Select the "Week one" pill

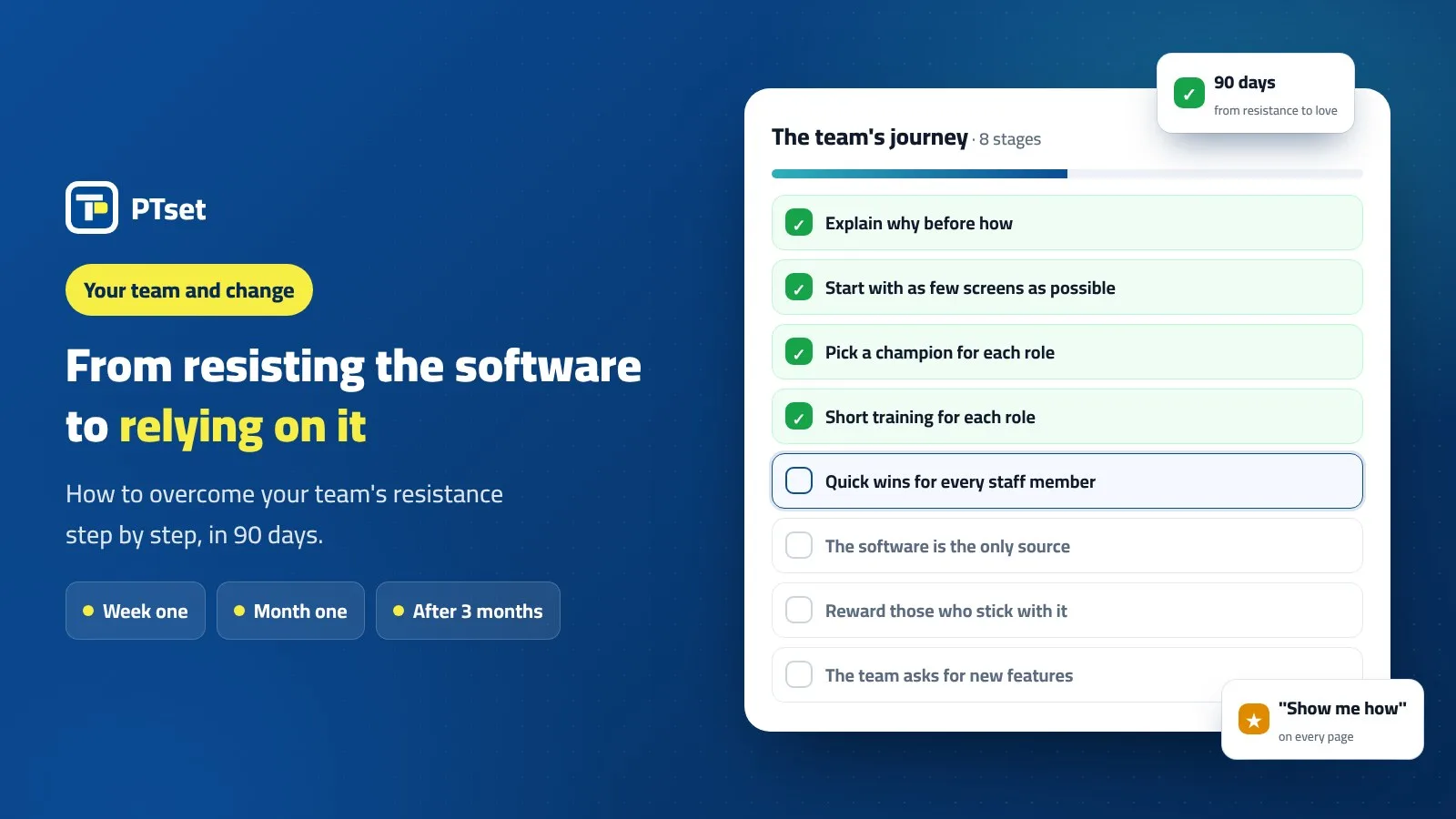click(x=136, y=611)
